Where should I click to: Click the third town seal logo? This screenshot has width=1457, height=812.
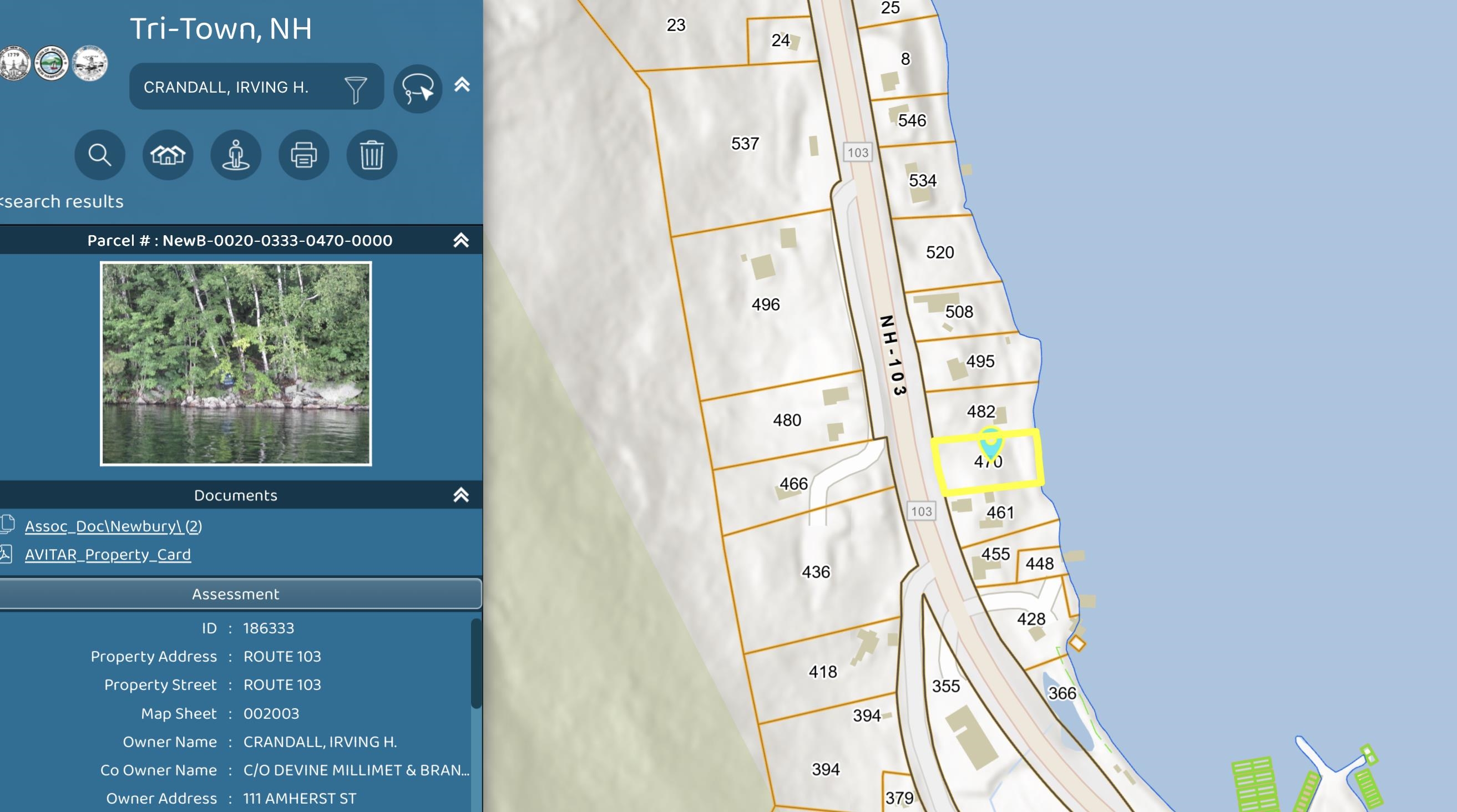coord(89,63)
